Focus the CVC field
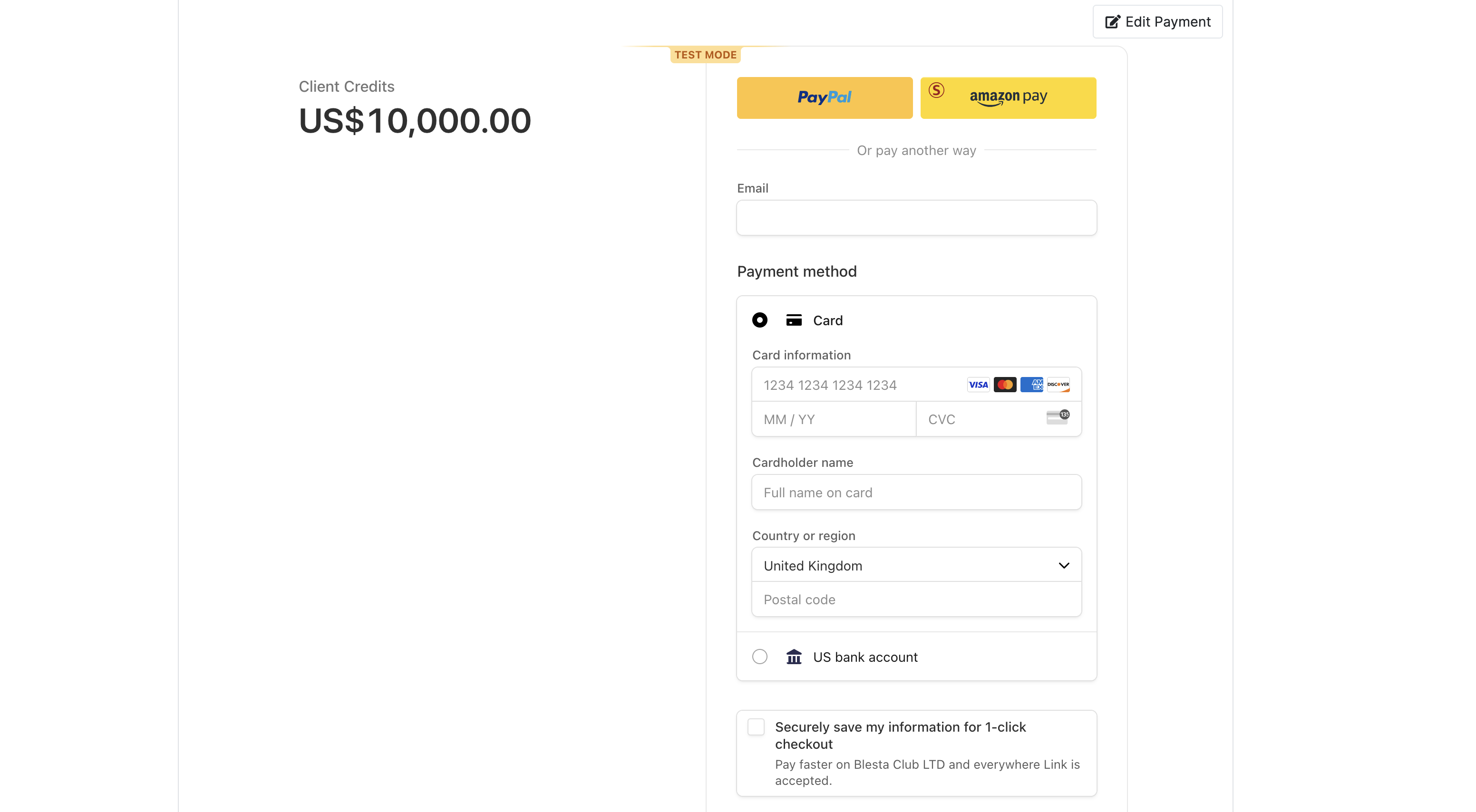 [x=999, y=419]
